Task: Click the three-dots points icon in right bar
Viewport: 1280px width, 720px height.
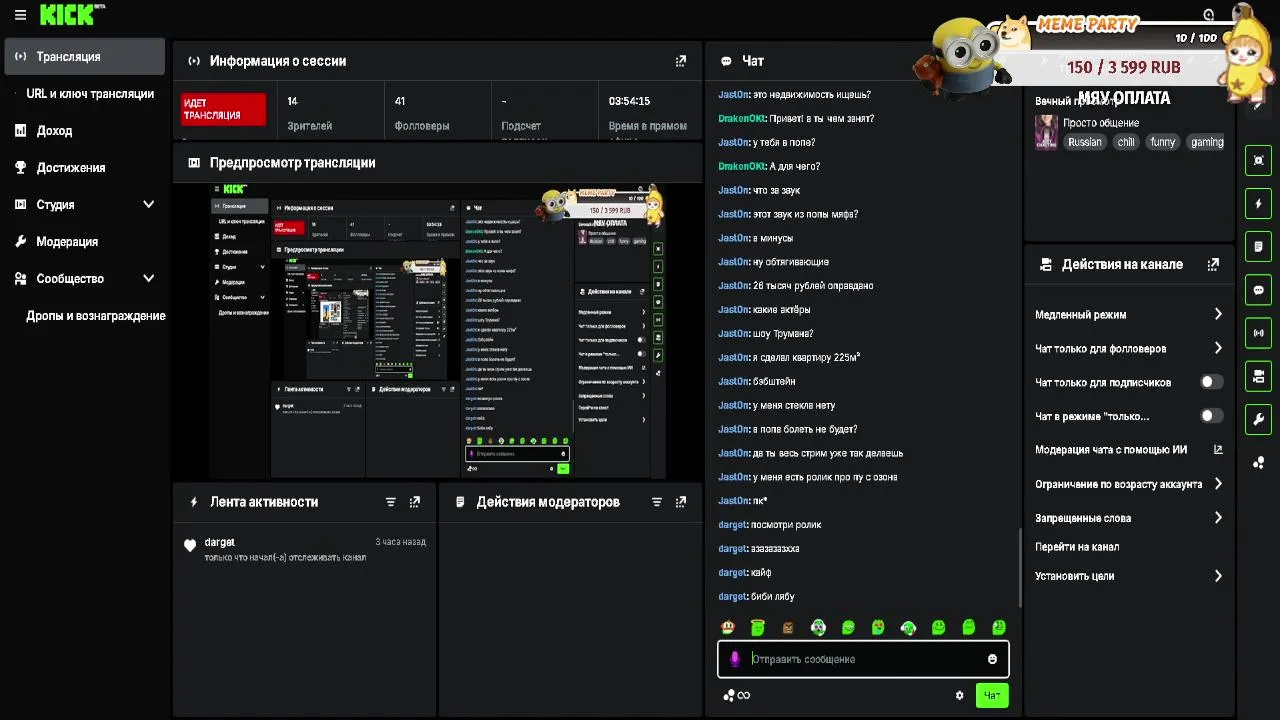Action: point(1258,462)
